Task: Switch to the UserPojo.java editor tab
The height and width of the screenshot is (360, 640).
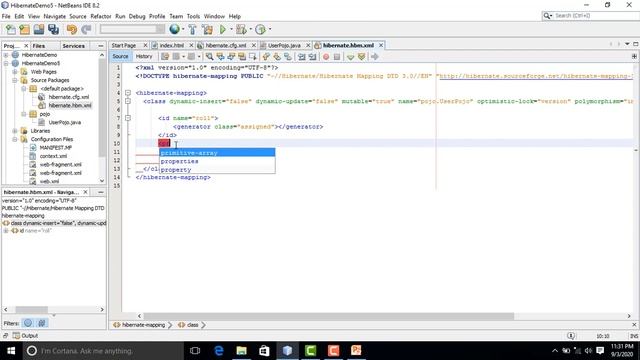Action: click(x=284, y=45)
